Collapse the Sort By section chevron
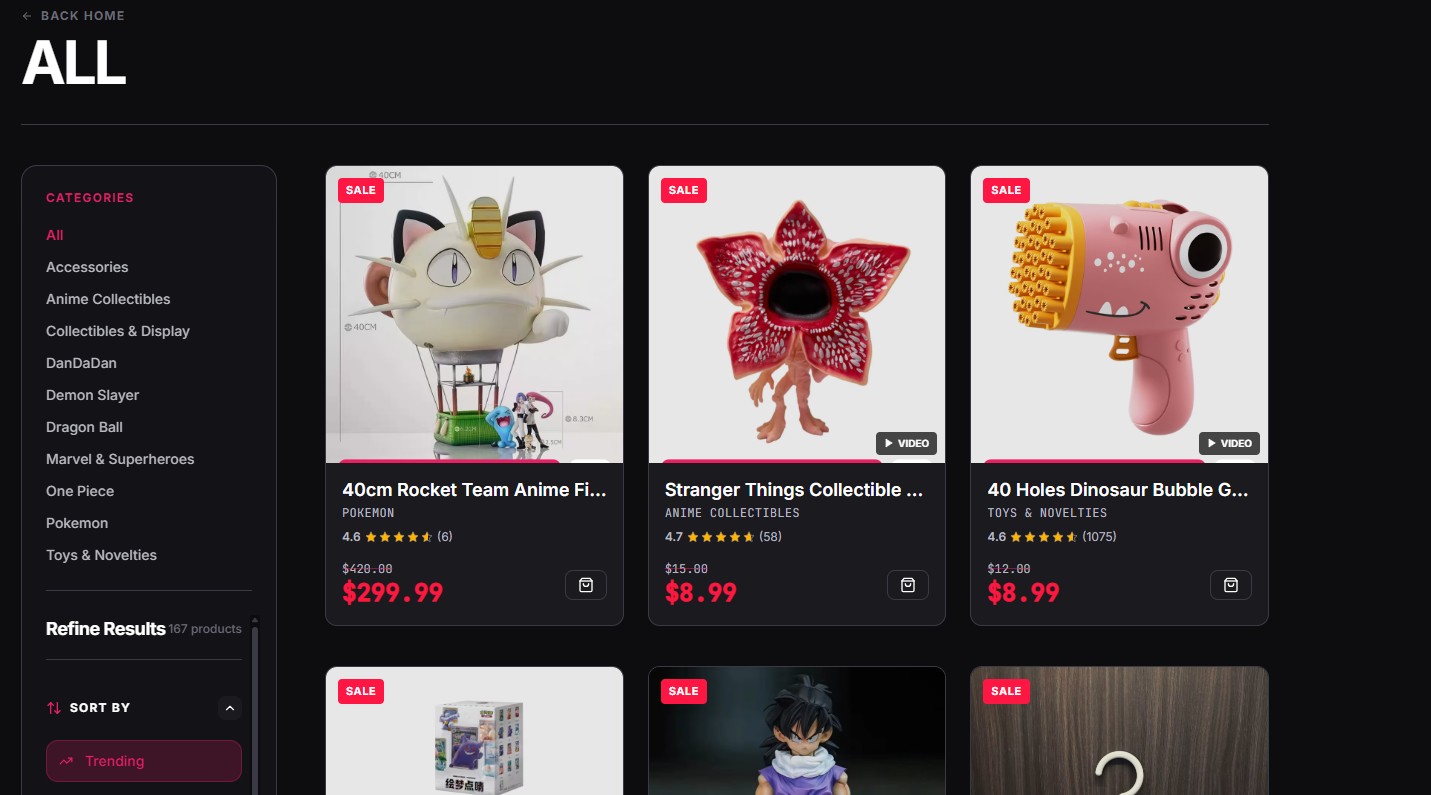This screenshot has width=1431, height=795. point(230,708)
